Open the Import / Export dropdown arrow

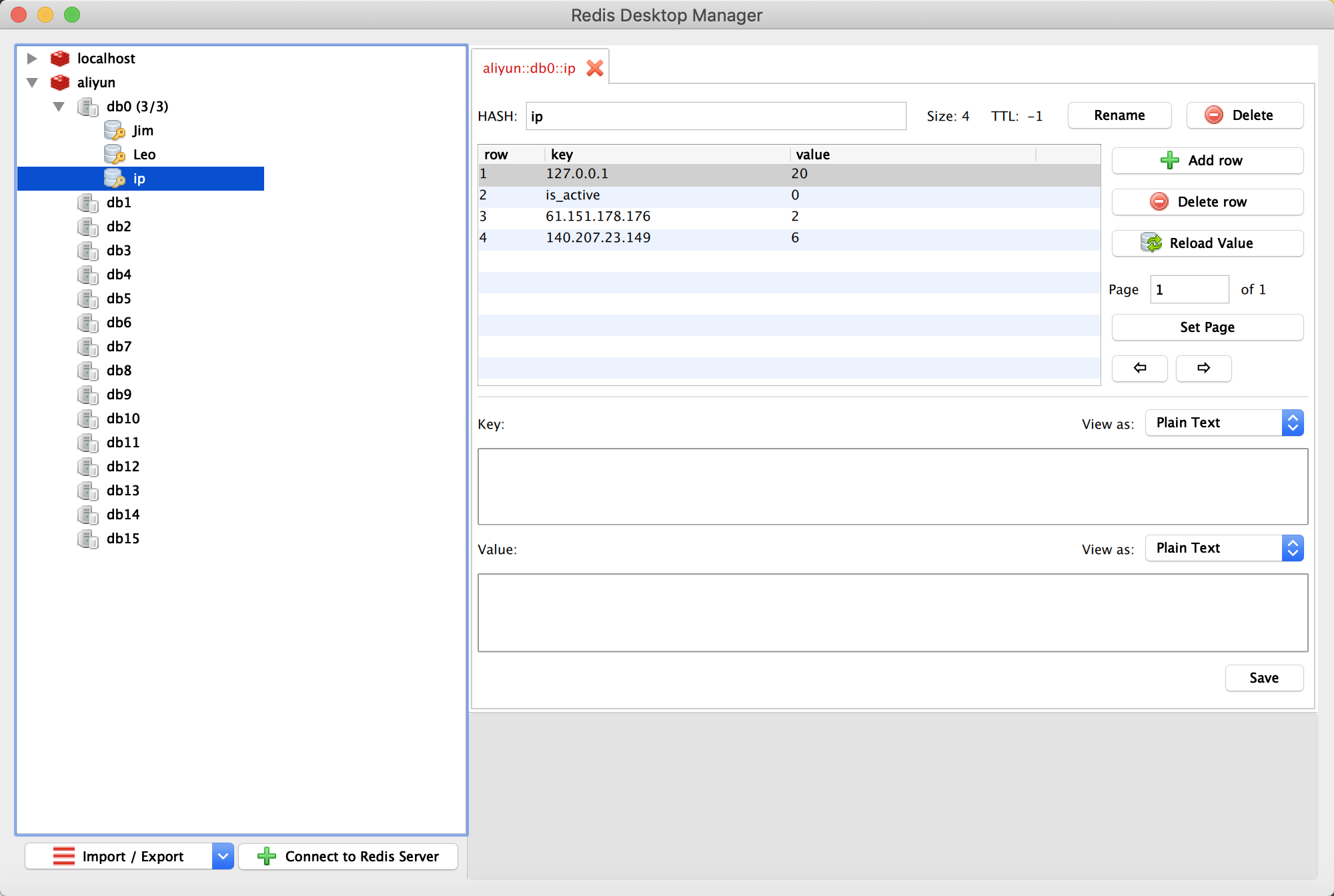tap(223, 856)
